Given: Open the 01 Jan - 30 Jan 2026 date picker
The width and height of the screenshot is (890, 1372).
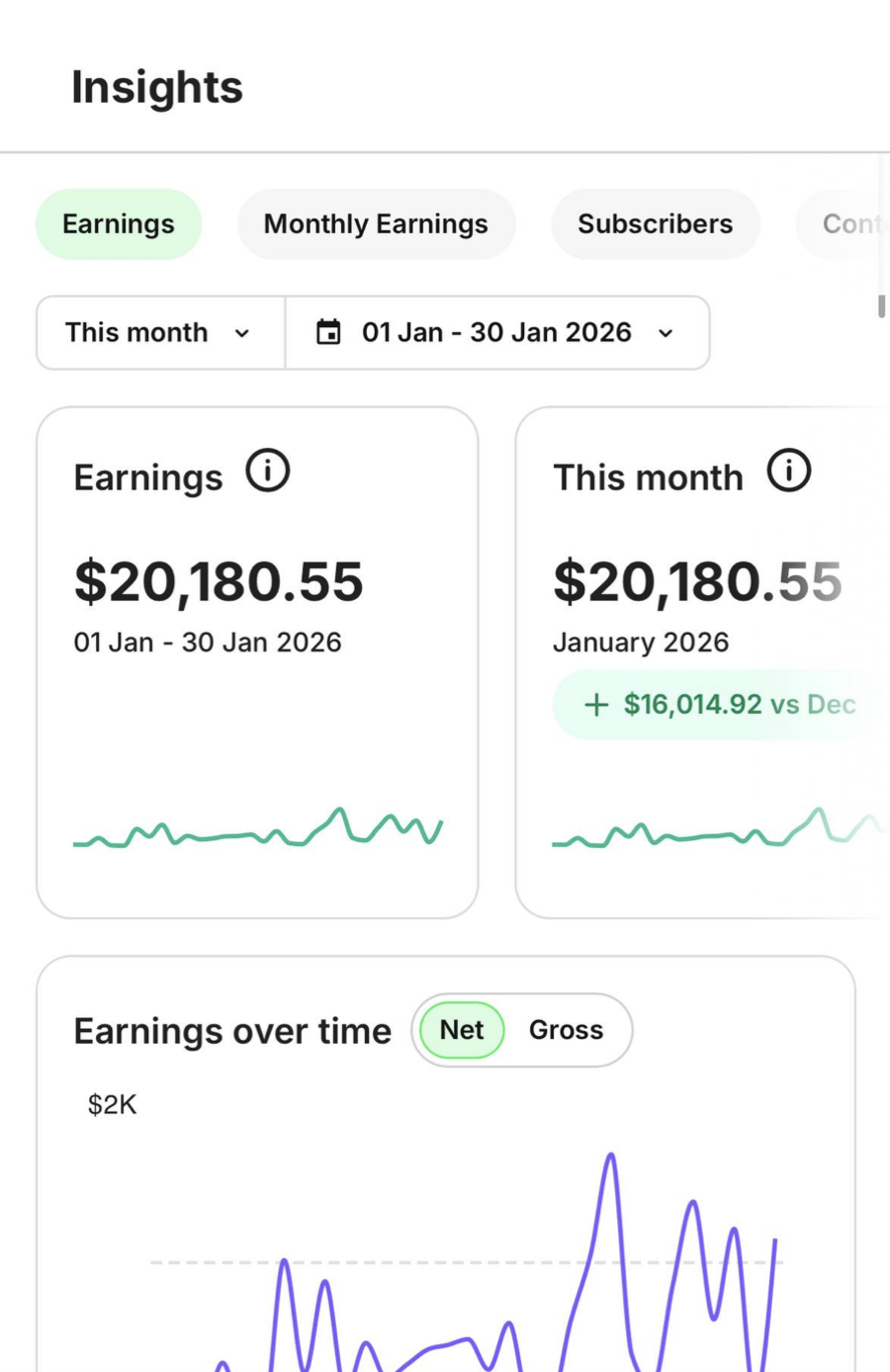Looking at the screenshot, I should tap(497, 333).
